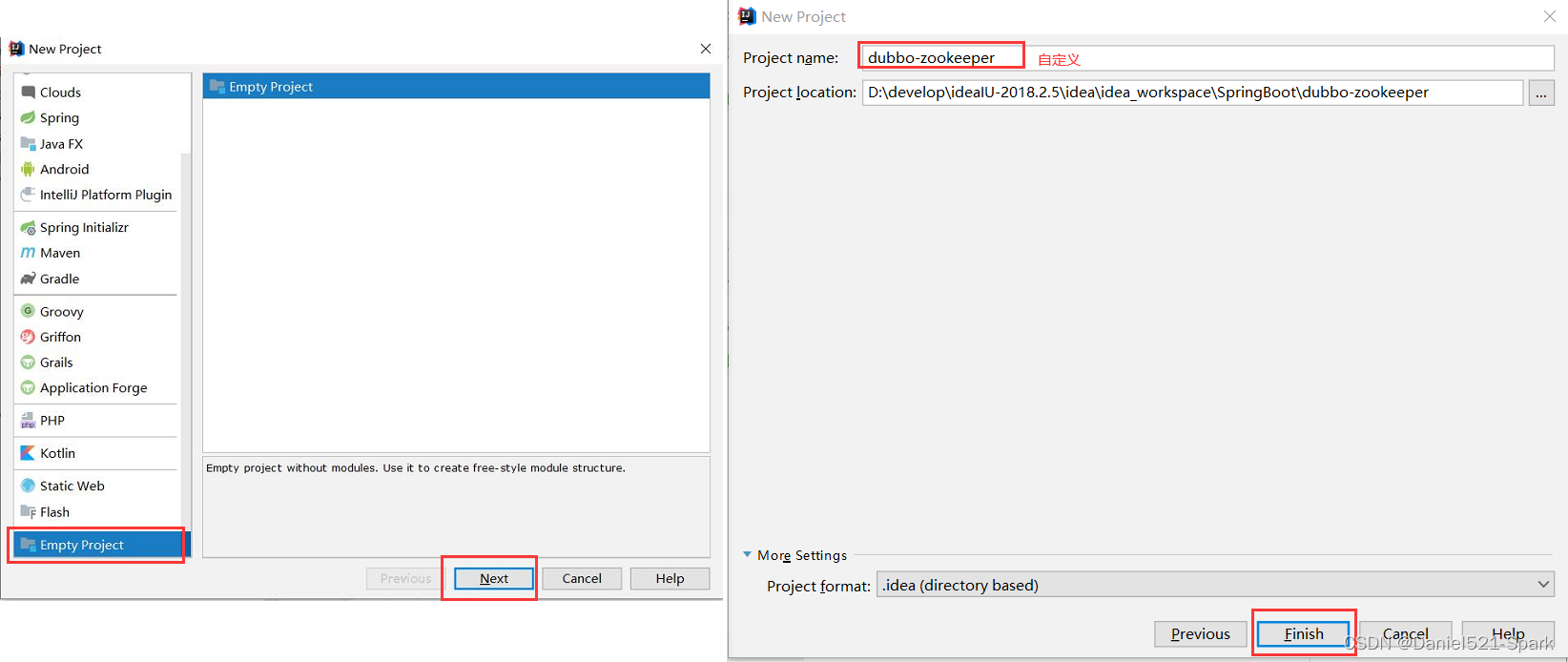Click IntelliJ logo in right dialog title
1568x662 pixels.
pyautogui.click(x=748, y=16)
